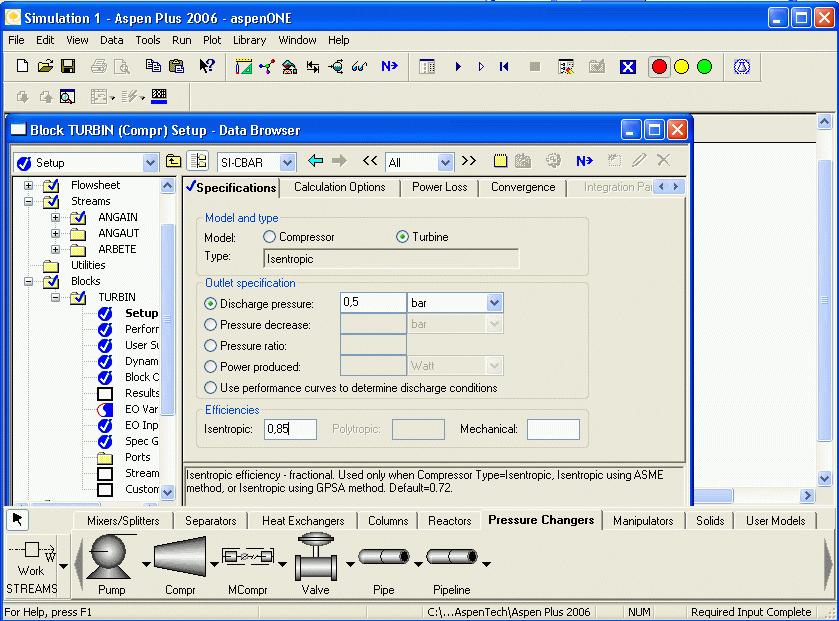Switch to the Convergence tab
839x621 pixels.
523,187
